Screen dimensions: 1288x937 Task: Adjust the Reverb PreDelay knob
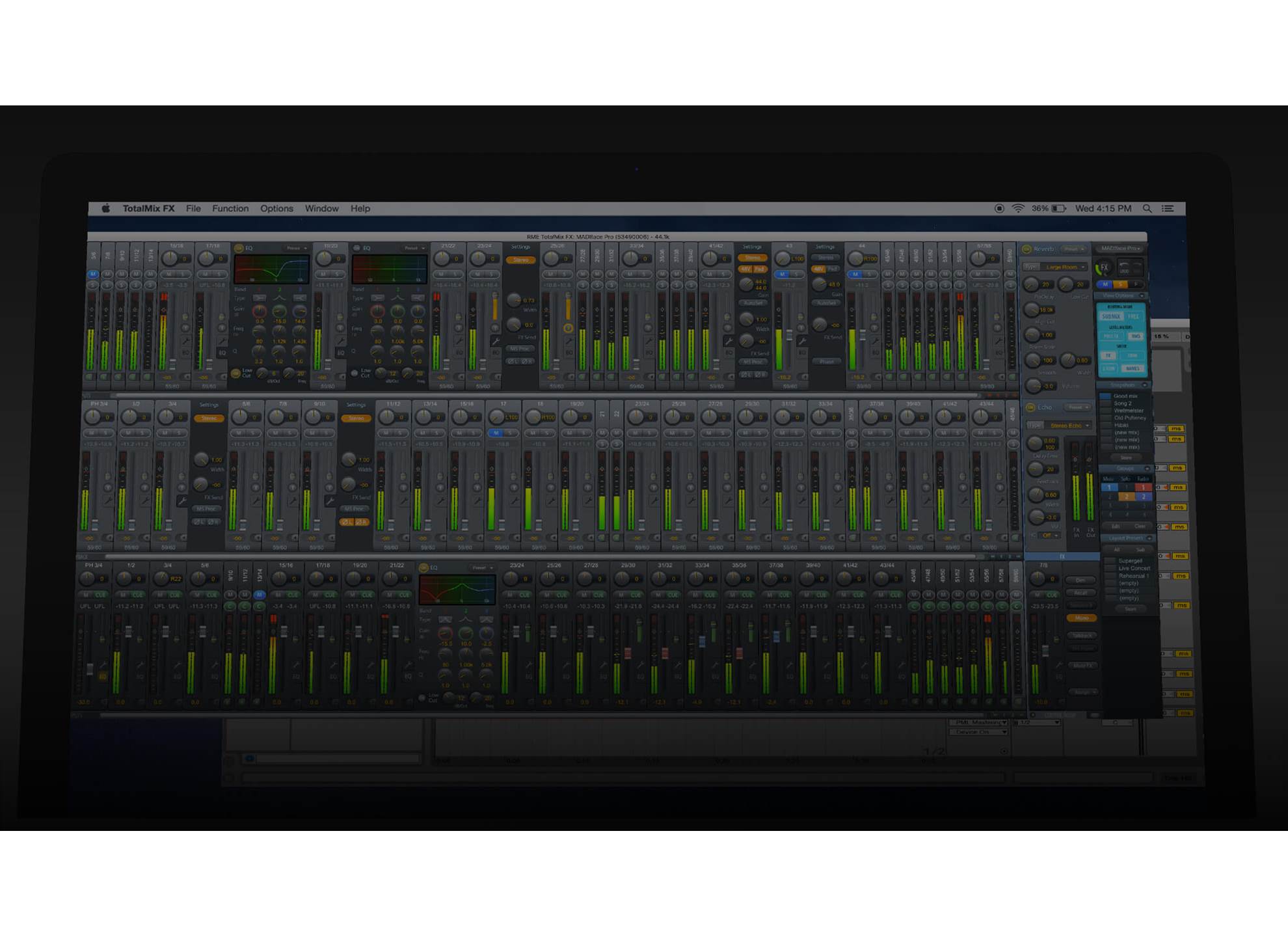tap(1031, 284)
